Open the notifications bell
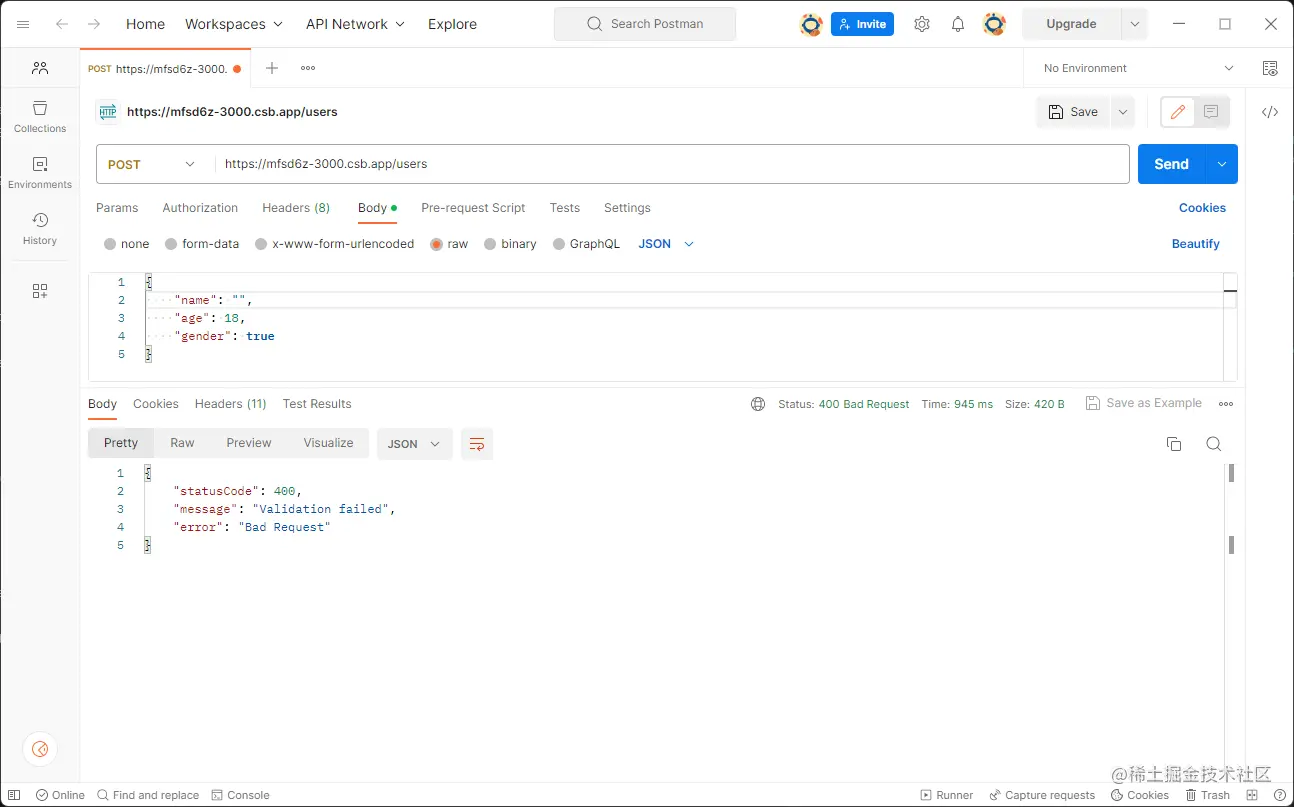 pyautogui.click(x=958, y=24)
